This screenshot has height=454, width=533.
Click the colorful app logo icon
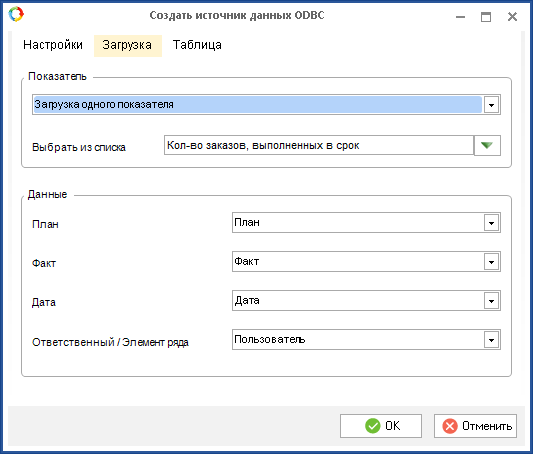[x=16, y=14]
